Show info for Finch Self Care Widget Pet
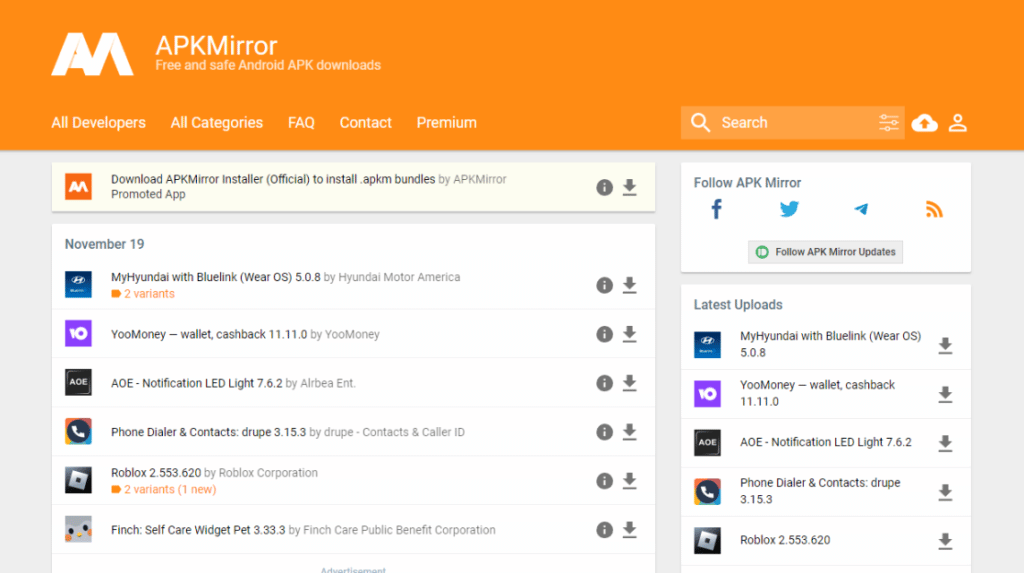Screen dimensions: 1024x573 604,530
